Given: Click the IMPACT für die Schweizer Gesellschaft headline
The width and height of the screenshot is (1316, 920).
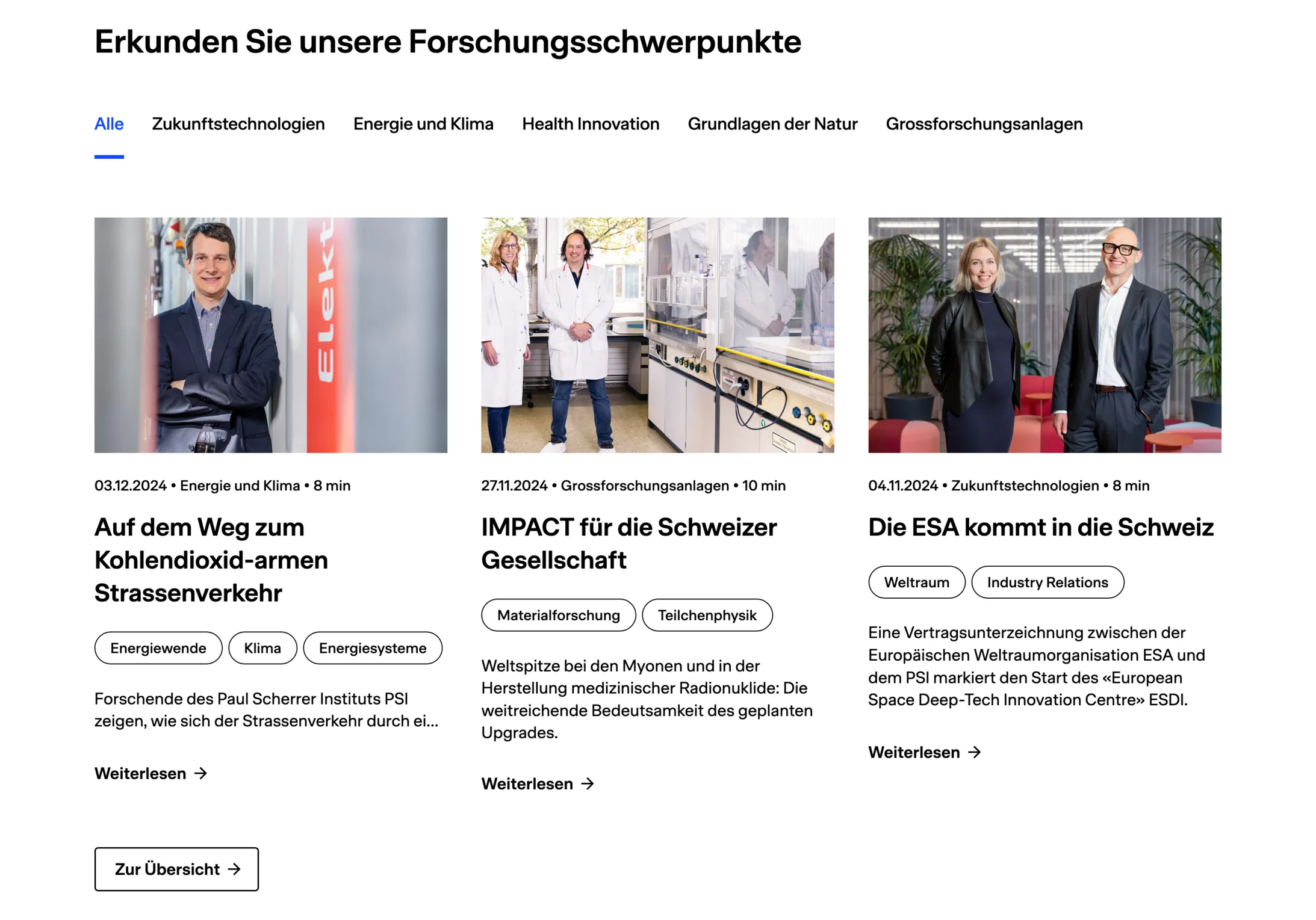Looking at the screenshot, I should (x=629, y=543).
